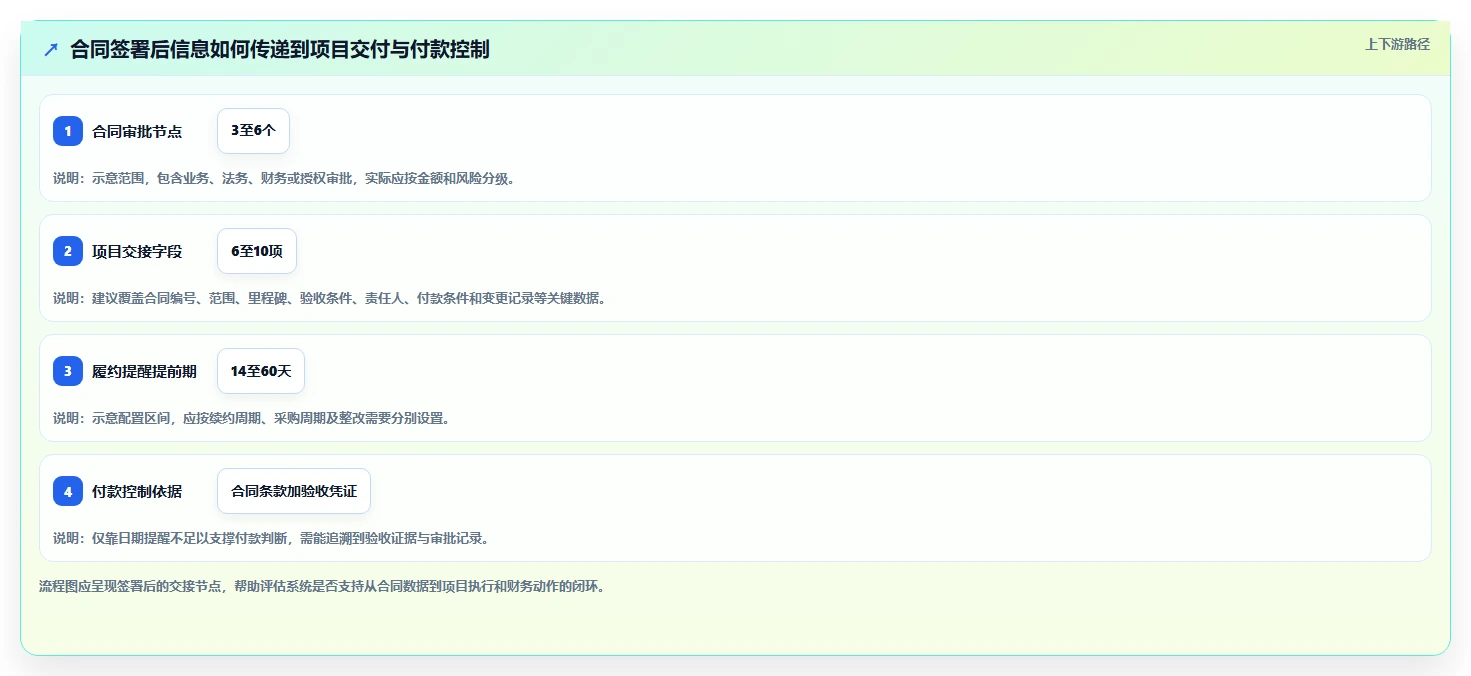The image size is (1471, 676).
Task: Click the note about 仅靠日期提醒不足以支撑付款判断
Action: (271, 538)
